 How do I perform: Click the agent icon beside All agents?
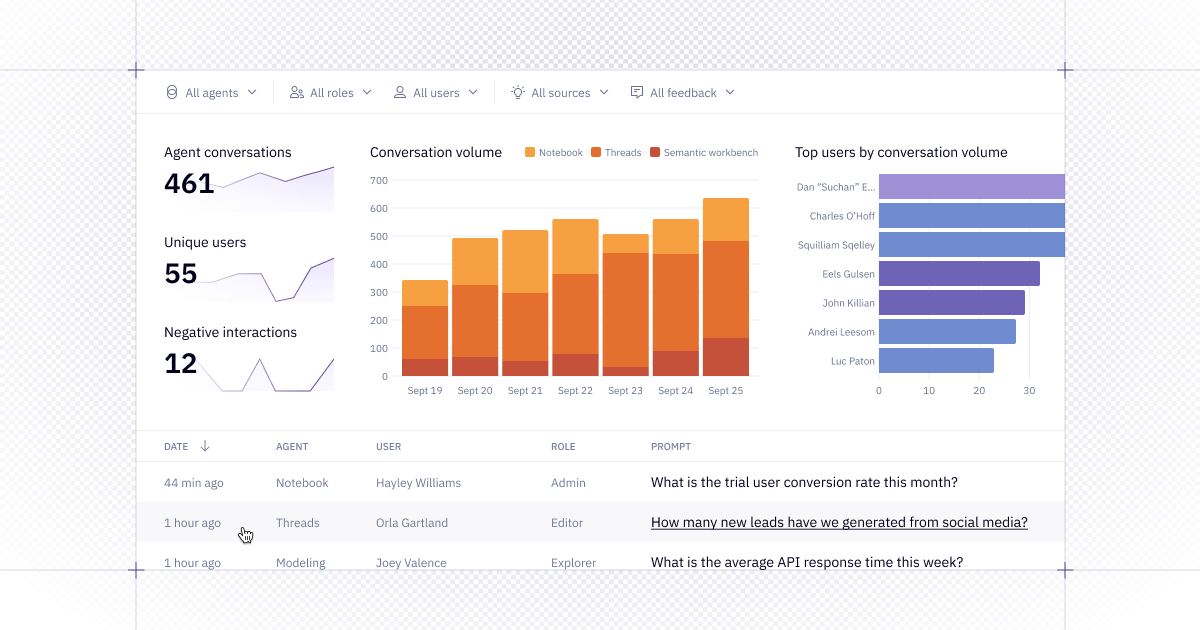point(172,92)
